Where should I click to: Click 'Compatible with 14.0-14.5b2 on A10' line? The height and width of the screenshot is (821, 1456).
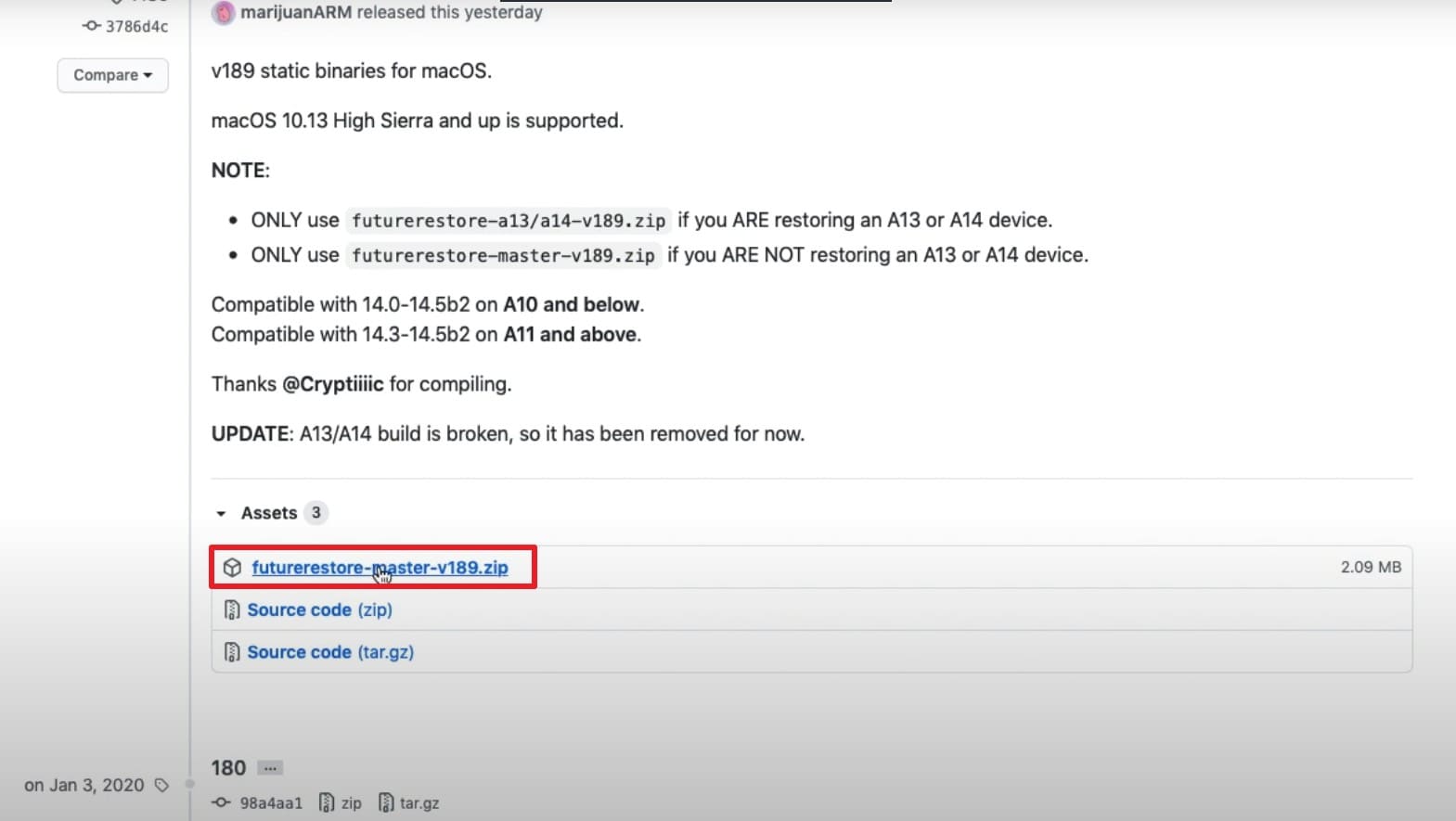point(428,304)
